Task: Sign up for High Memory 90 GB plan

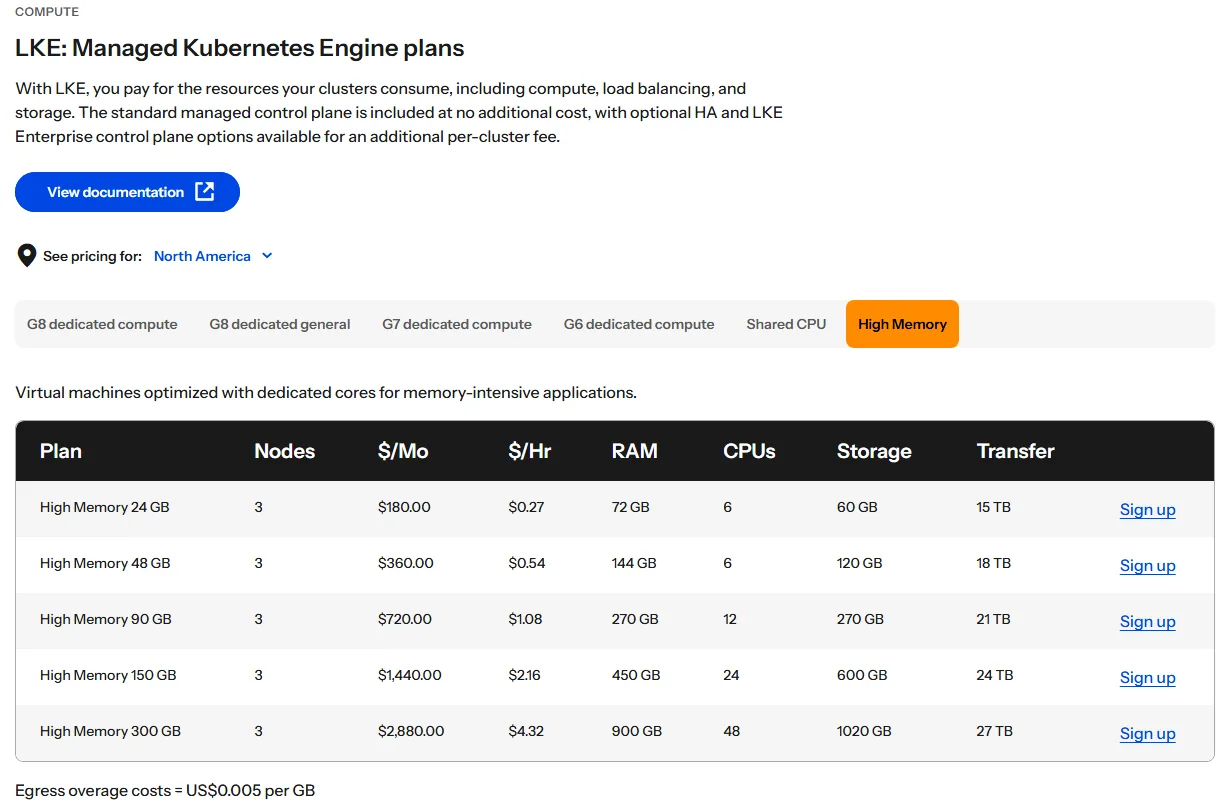Action: click(x=1147, y=621)
